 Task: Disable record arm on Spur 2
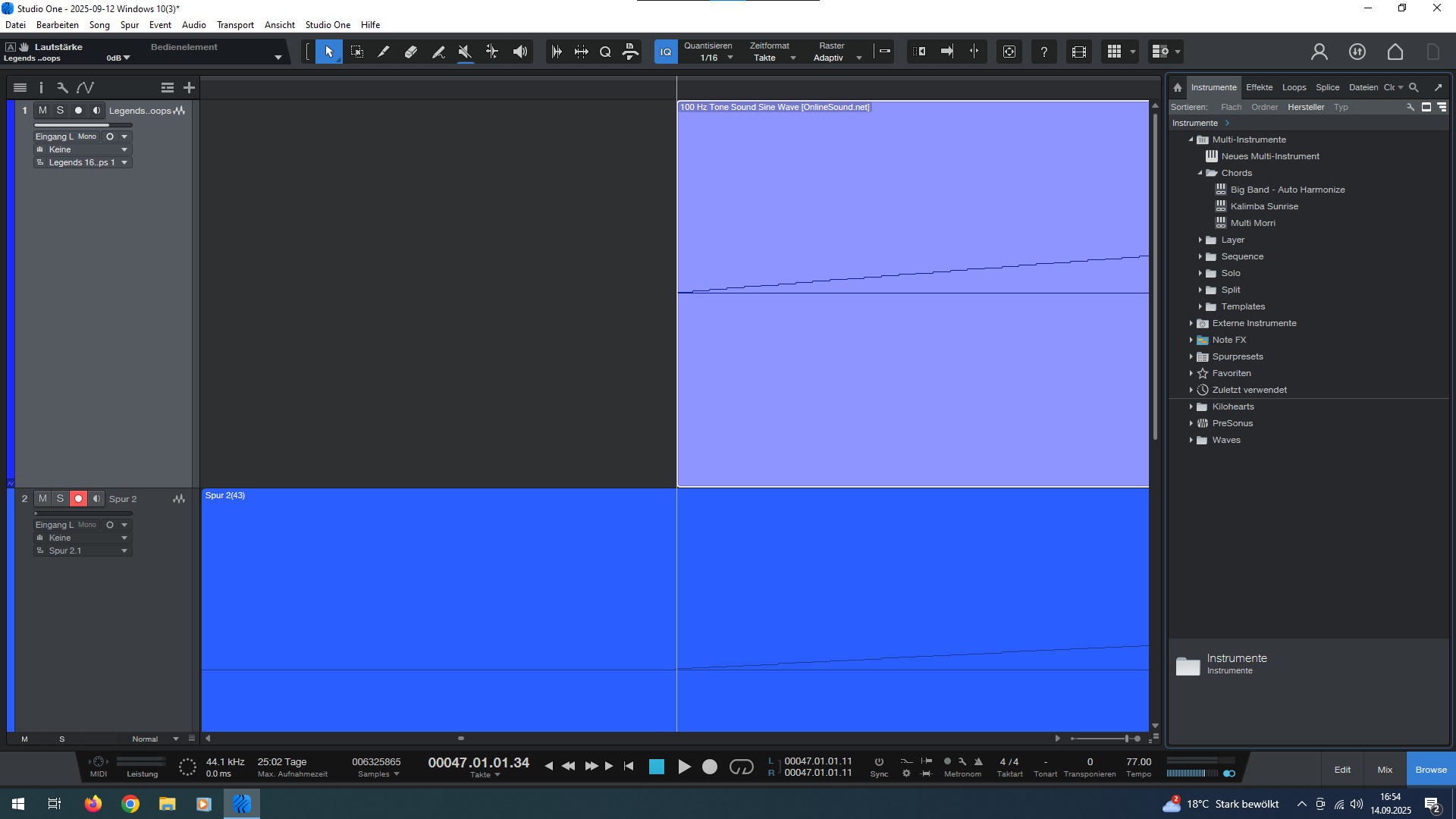[x=78, y=499]
